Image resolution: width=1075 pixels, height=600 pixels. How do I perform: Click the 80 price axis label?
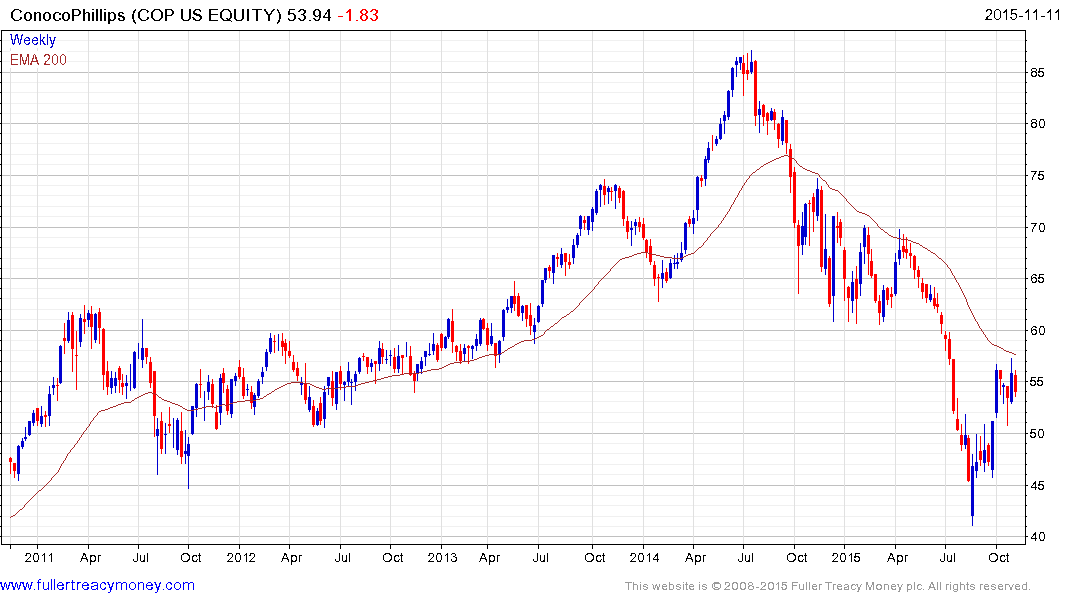1037,124
